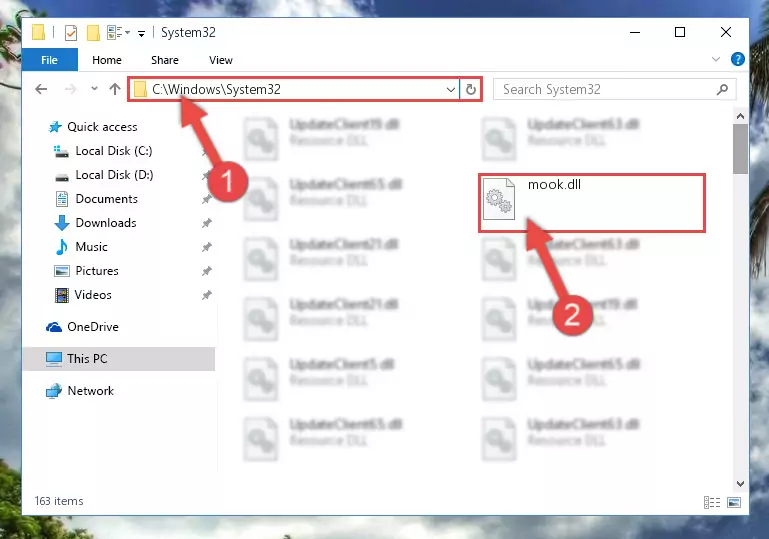Switch to the Home ribbon tab
Viewport: 769px width, 539px height.
(106, 60)
